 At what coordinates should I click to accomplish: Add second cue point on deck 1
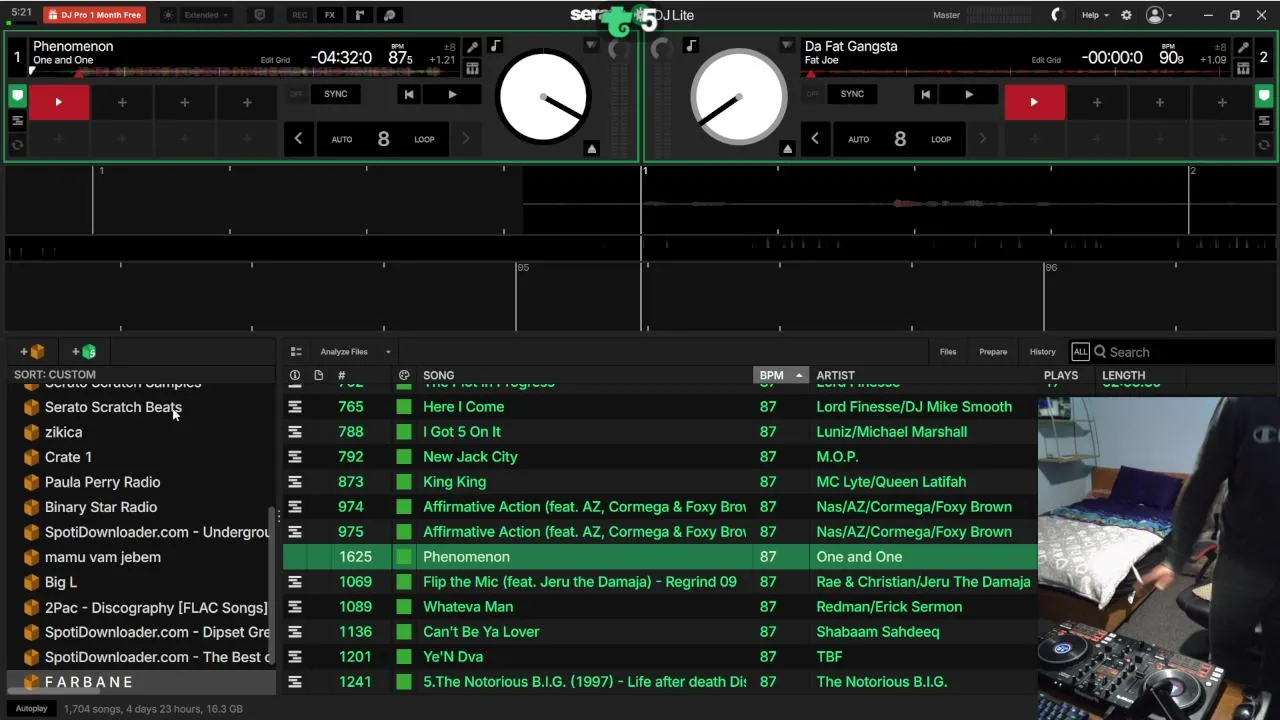122,102
